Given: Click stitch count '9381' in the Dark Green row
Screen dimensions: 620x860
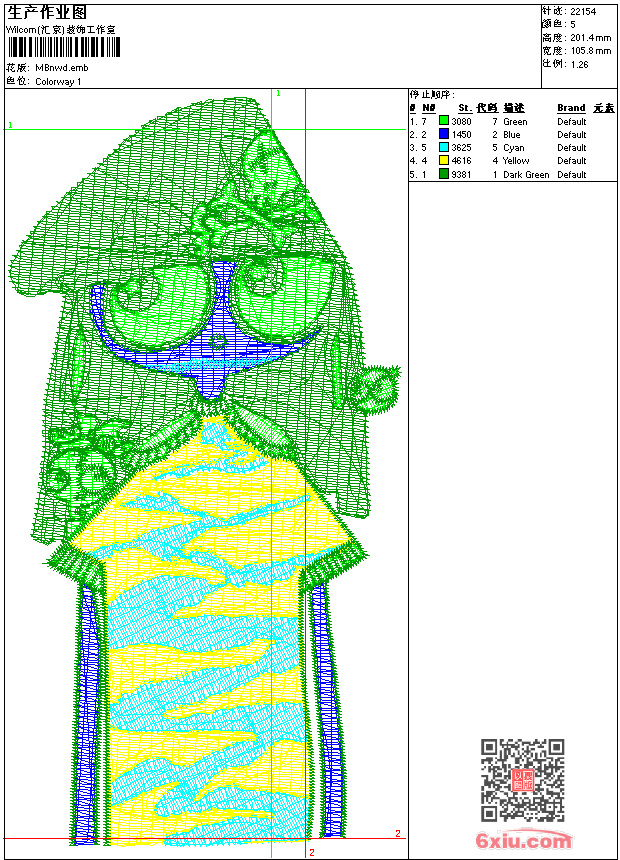Looking at the screenshot, I should click(461, 174).
